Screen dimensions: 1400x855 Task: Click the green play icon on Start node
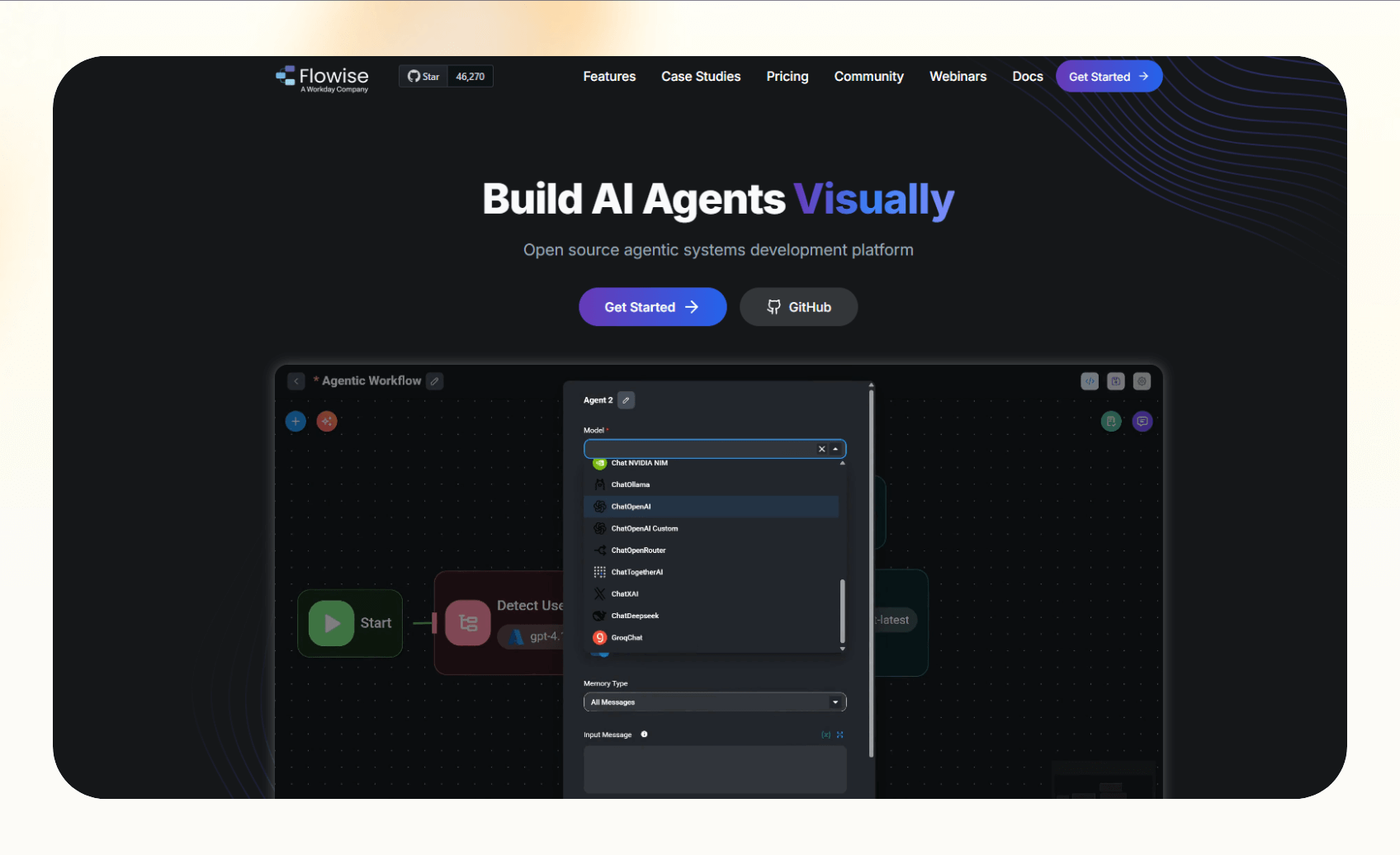click(x=332, y=623)
